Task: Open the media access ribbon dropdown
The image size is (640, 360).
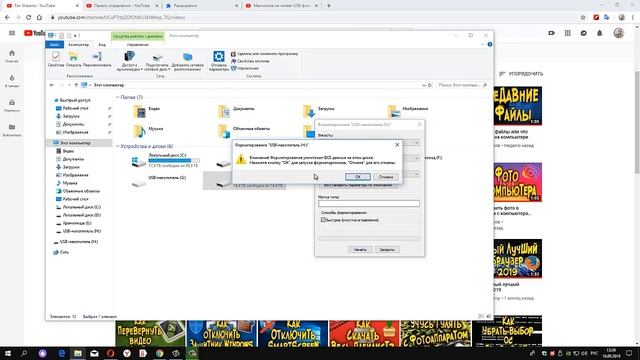Action: tap(129, 61)
